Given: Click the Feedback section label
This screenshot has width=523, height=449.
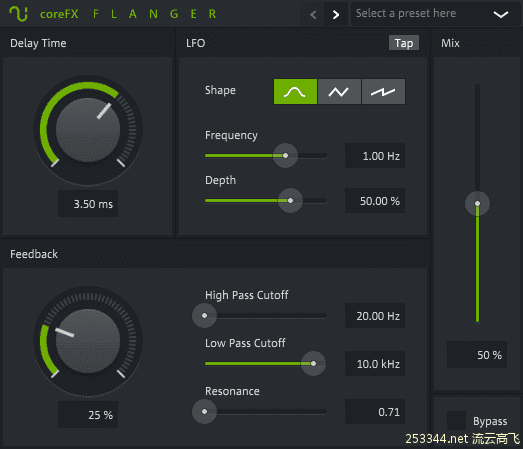Looking at the screenshot, I should coord(34,254).
